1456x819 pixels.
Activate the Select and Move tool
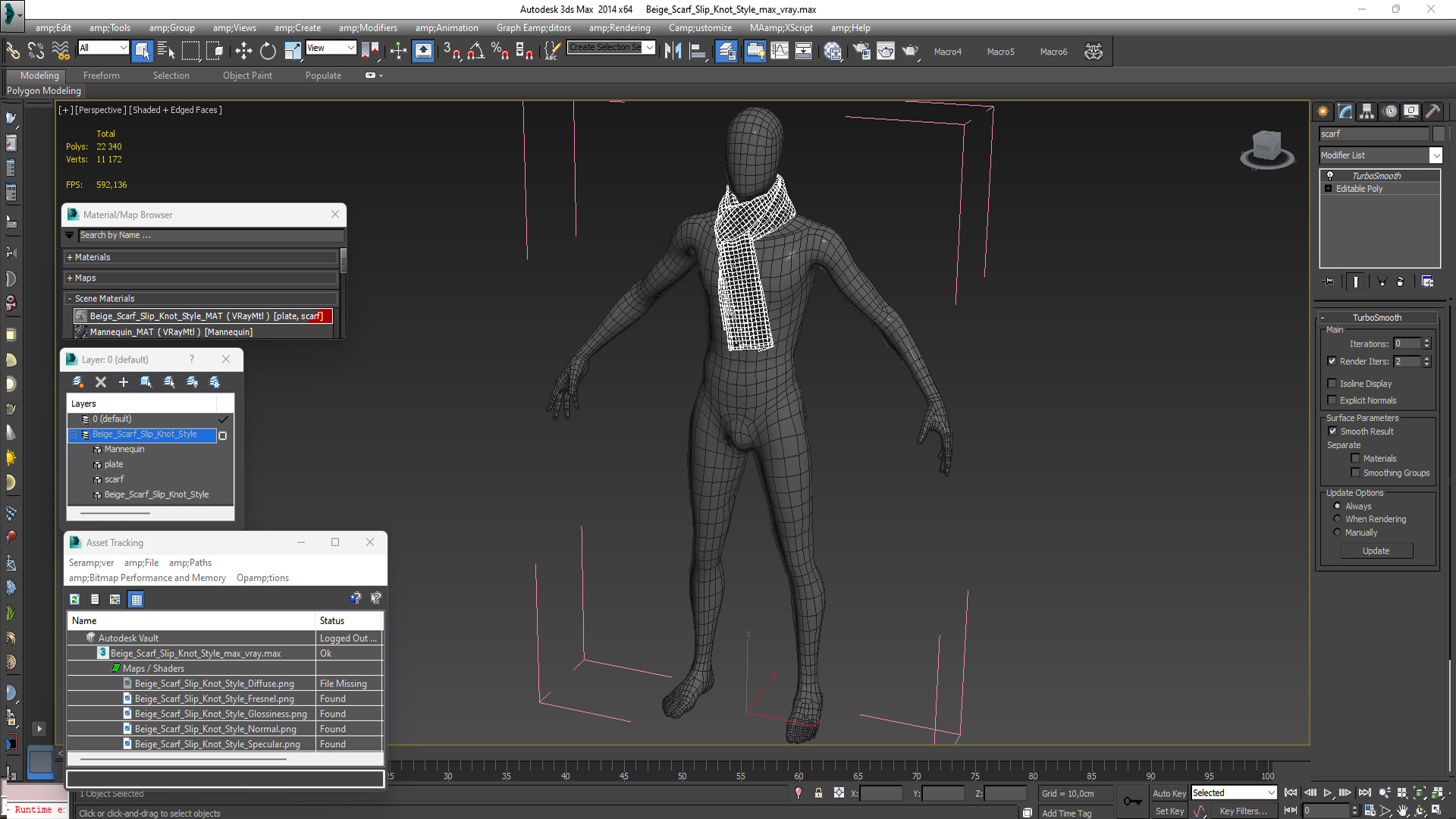(243, 51)
